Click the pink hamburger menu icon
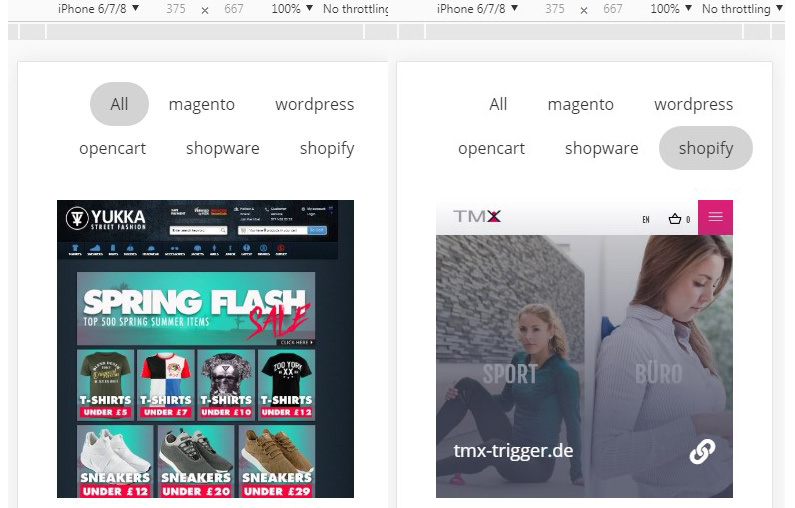Screen dimensions: 795x508 [x=715, y=217]
